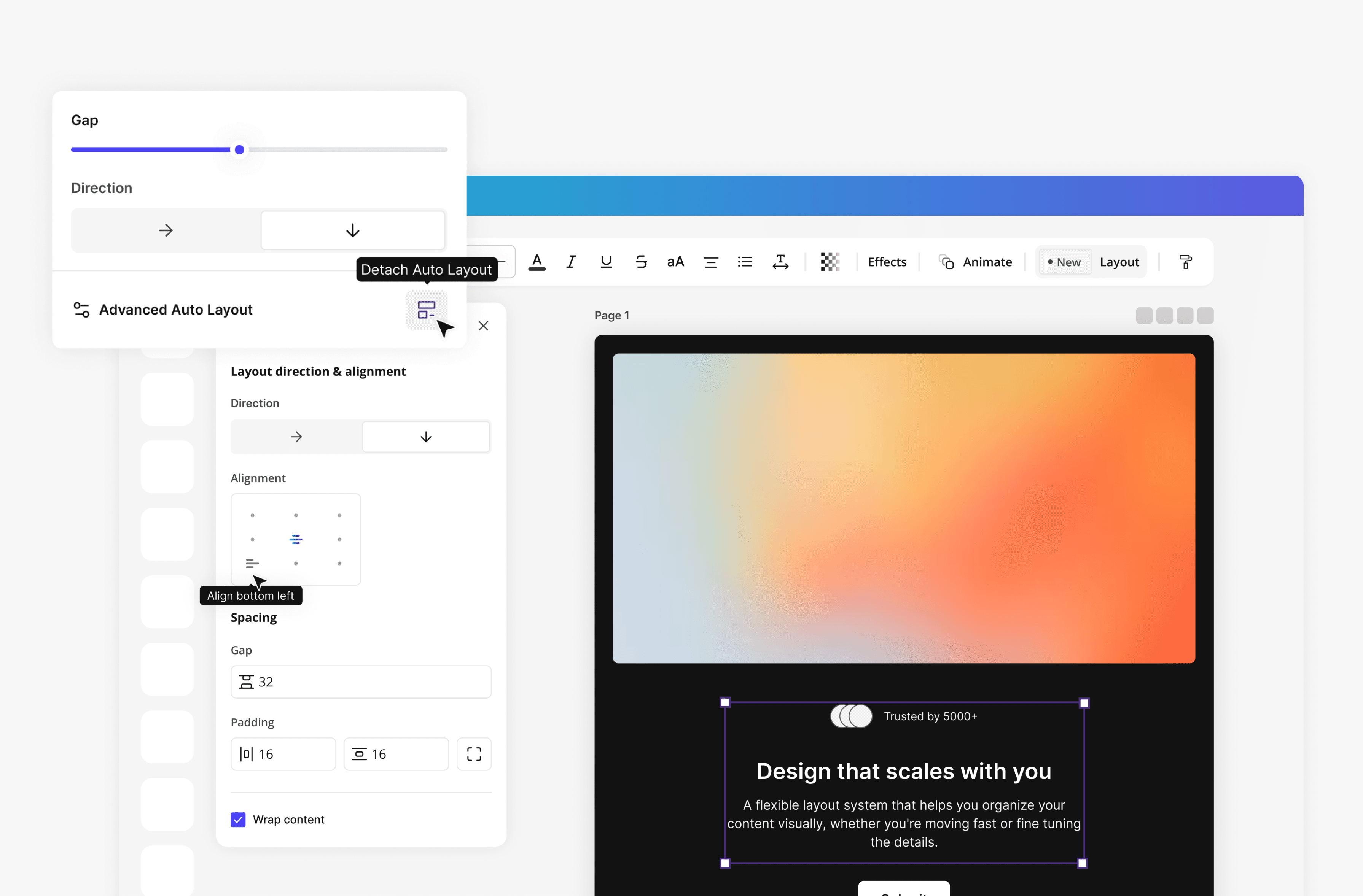
Task: Click the paint roller style icon
Action: pos(1185,262)
